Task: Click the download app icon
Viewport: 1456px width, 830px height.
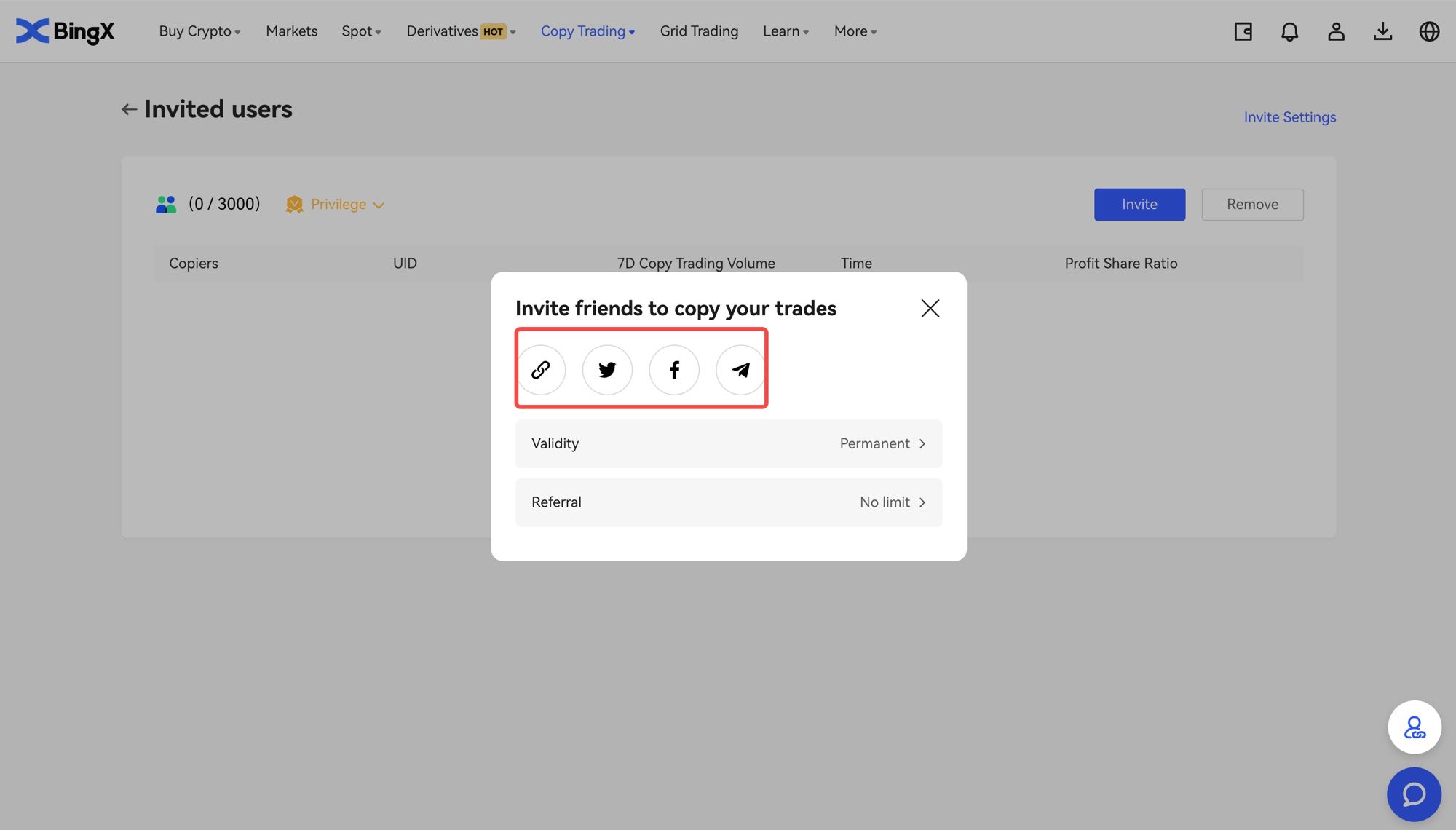Action: point(1382,31)
